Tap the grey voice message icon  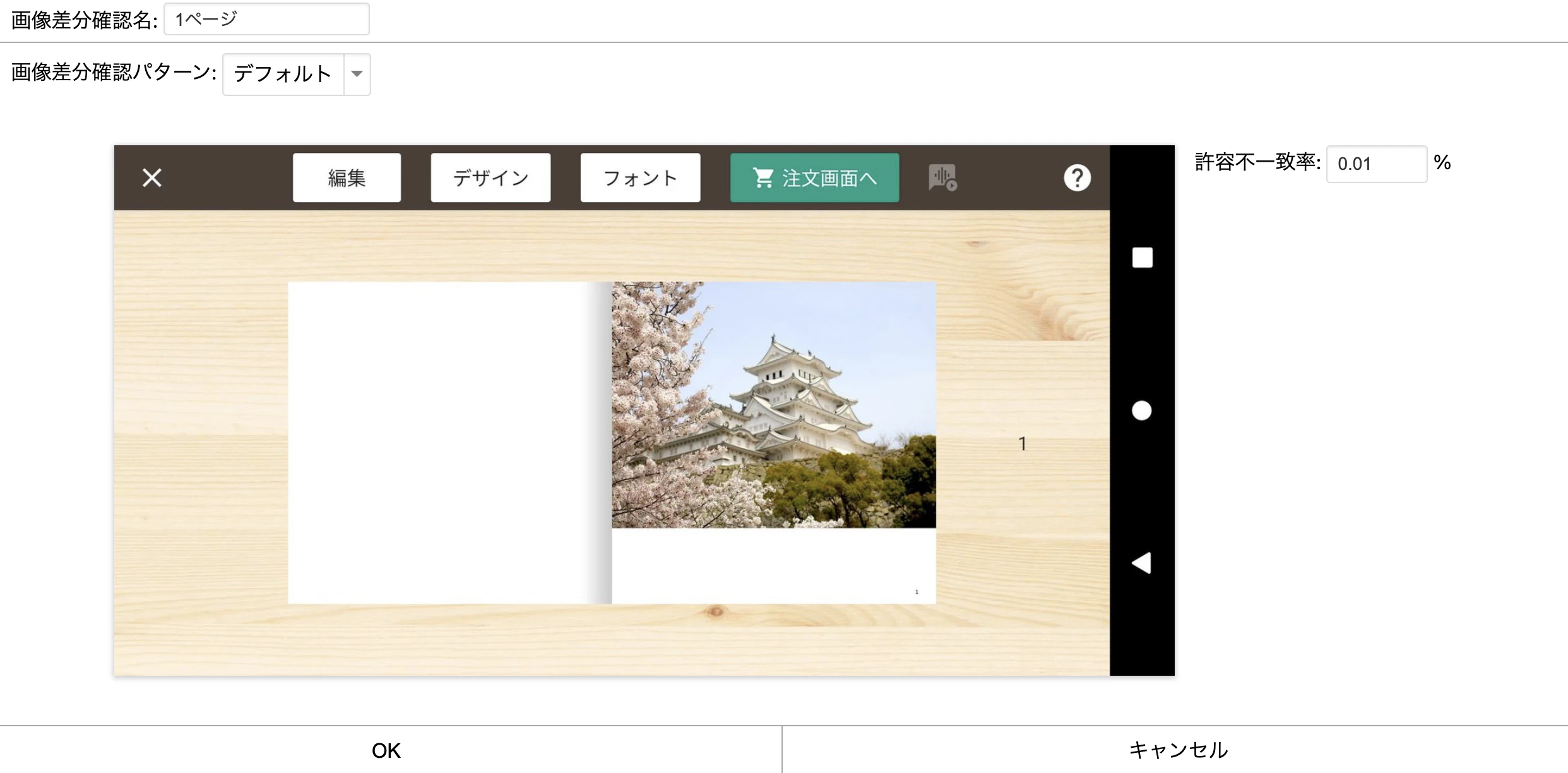click(942, 177)
